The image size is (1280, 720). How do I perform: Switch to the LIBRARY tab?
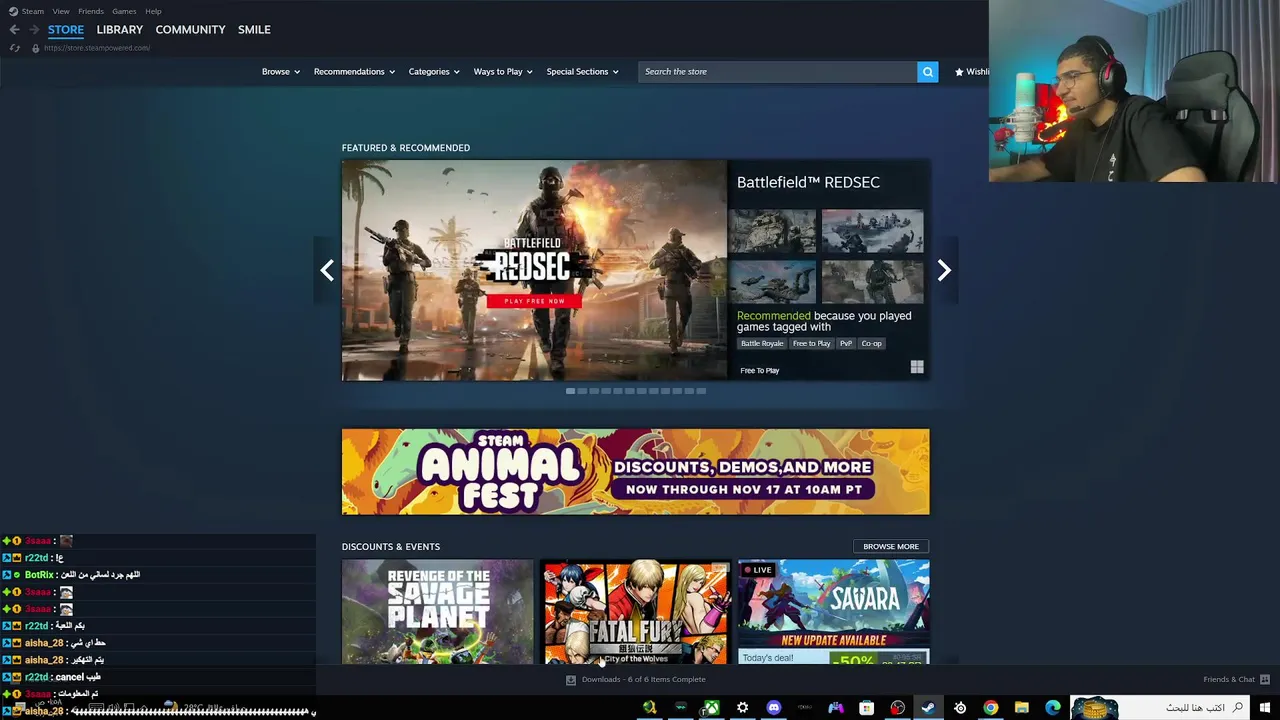(x=120, y=30)
